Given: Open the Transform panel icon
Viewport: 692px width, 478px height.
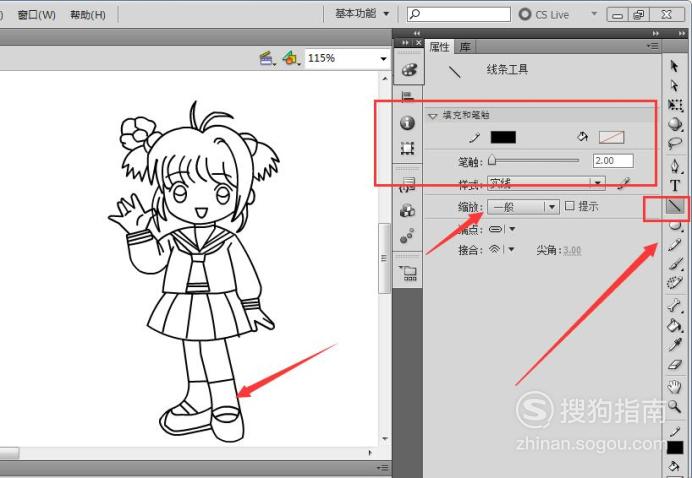Looking at the screenshot, I should (x=407, y=148).
